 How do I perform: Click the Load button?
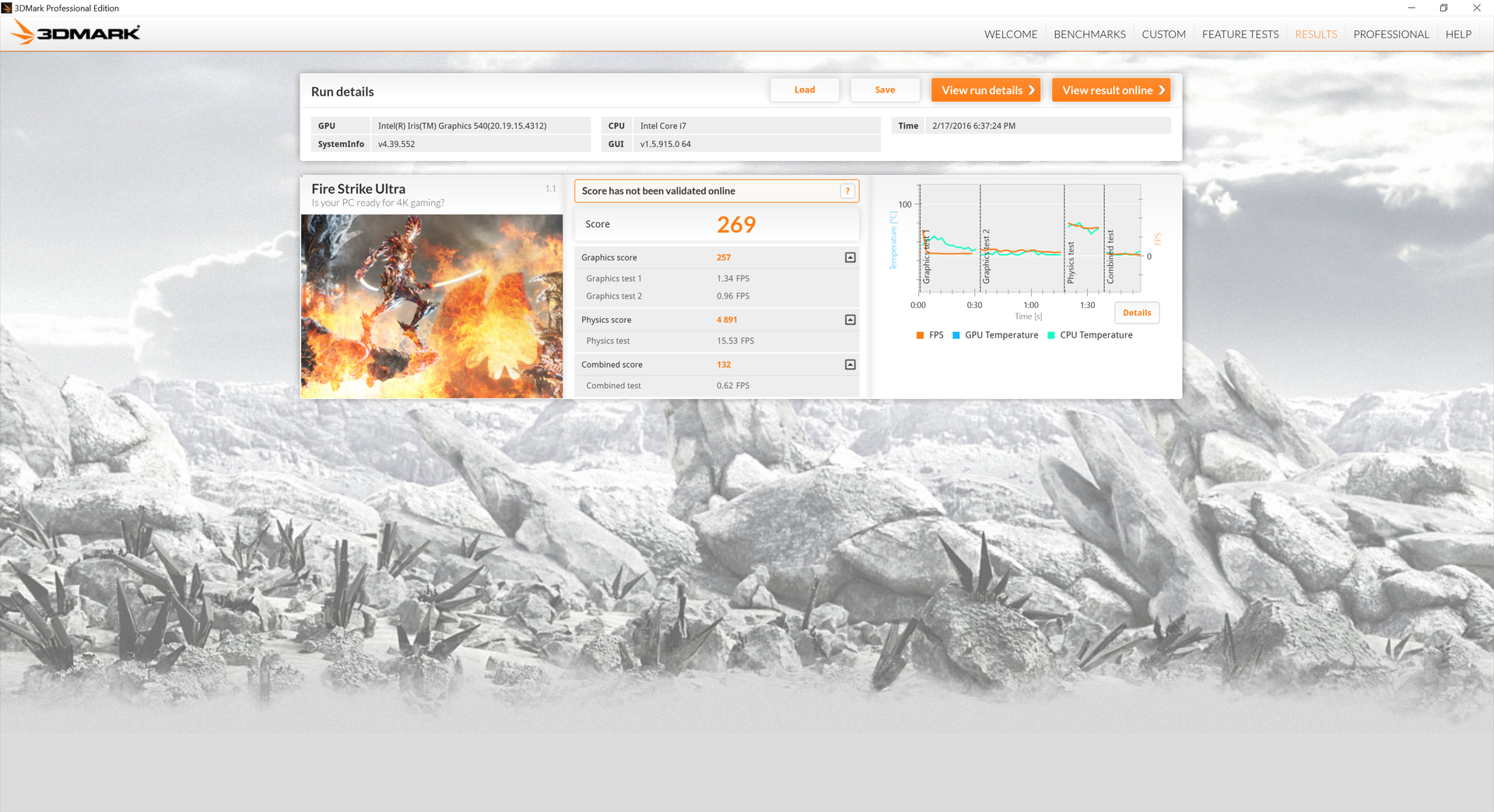point(805,90)
